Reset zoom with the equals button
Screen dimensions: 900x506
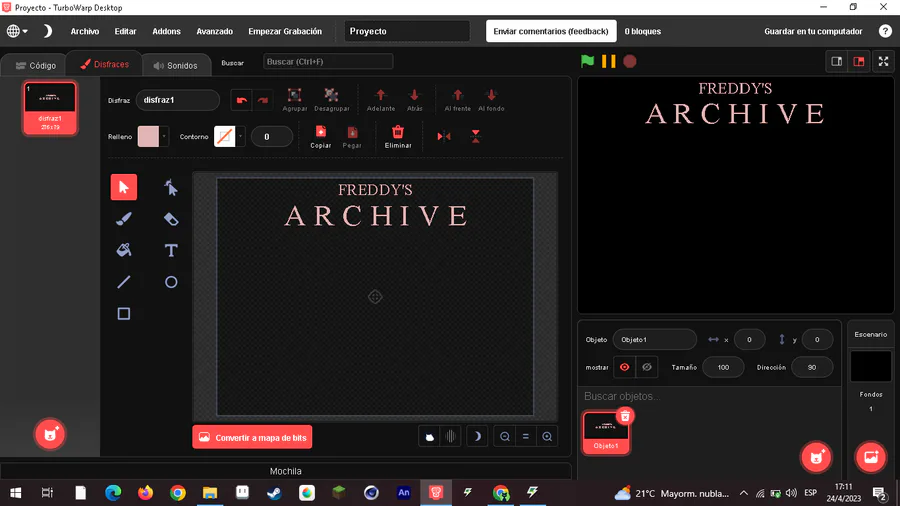526,437
